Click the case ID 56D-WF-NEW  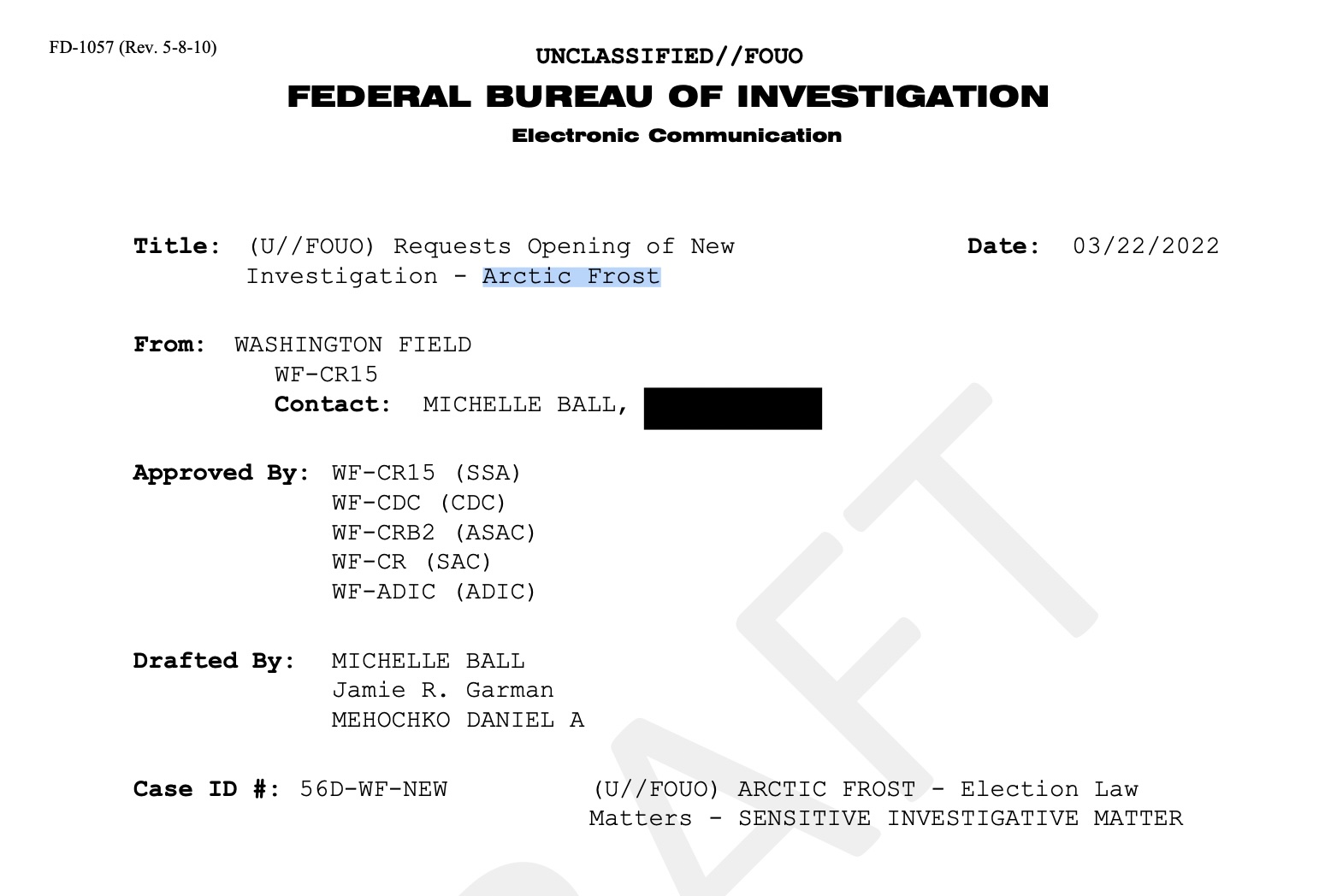tap(373, 789)
